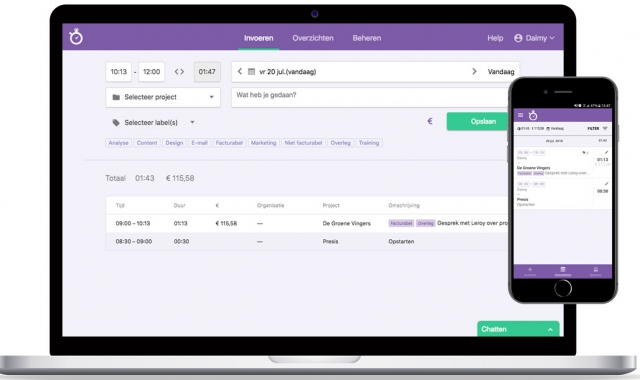Go to next day arrow
The image size is (640, 380).
point(474,71)
